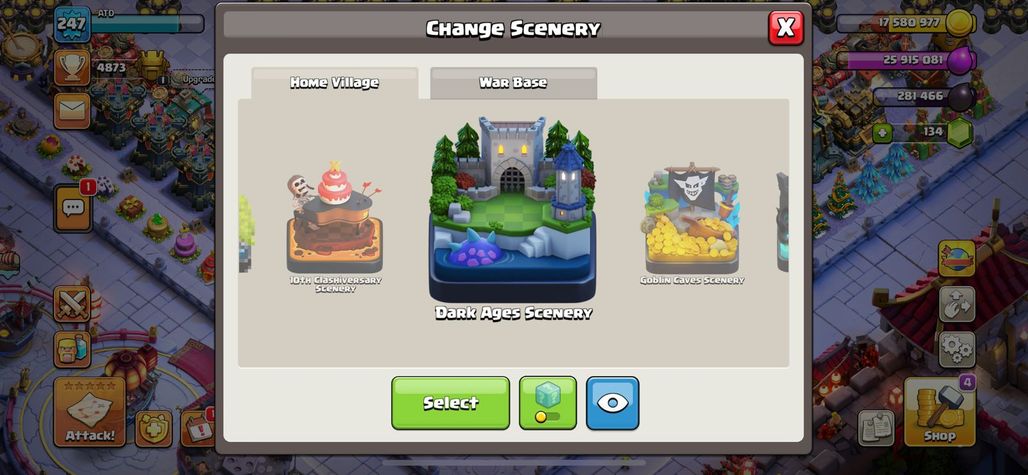The height and width of the screenshot is (475, 1028).
Task: Open the Shop with hammer icon
Action: (939, 411)
